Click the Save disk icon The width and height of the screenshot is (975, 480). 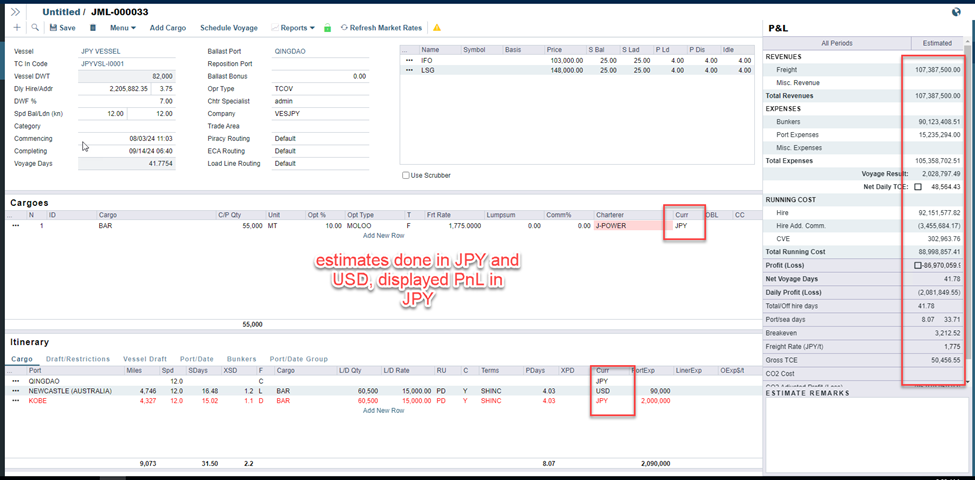point(53,28)
